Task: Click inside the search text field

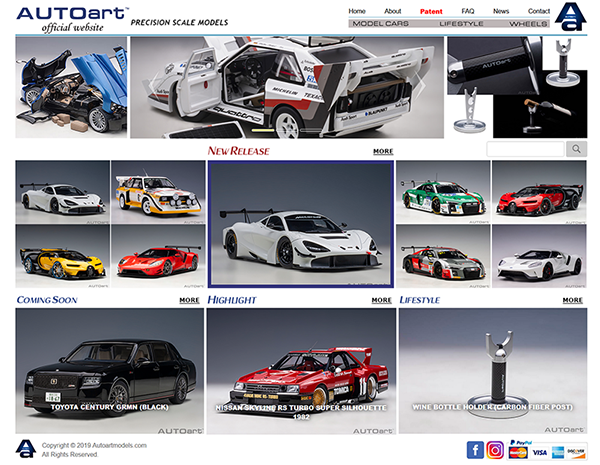Action: click(525, 149)
